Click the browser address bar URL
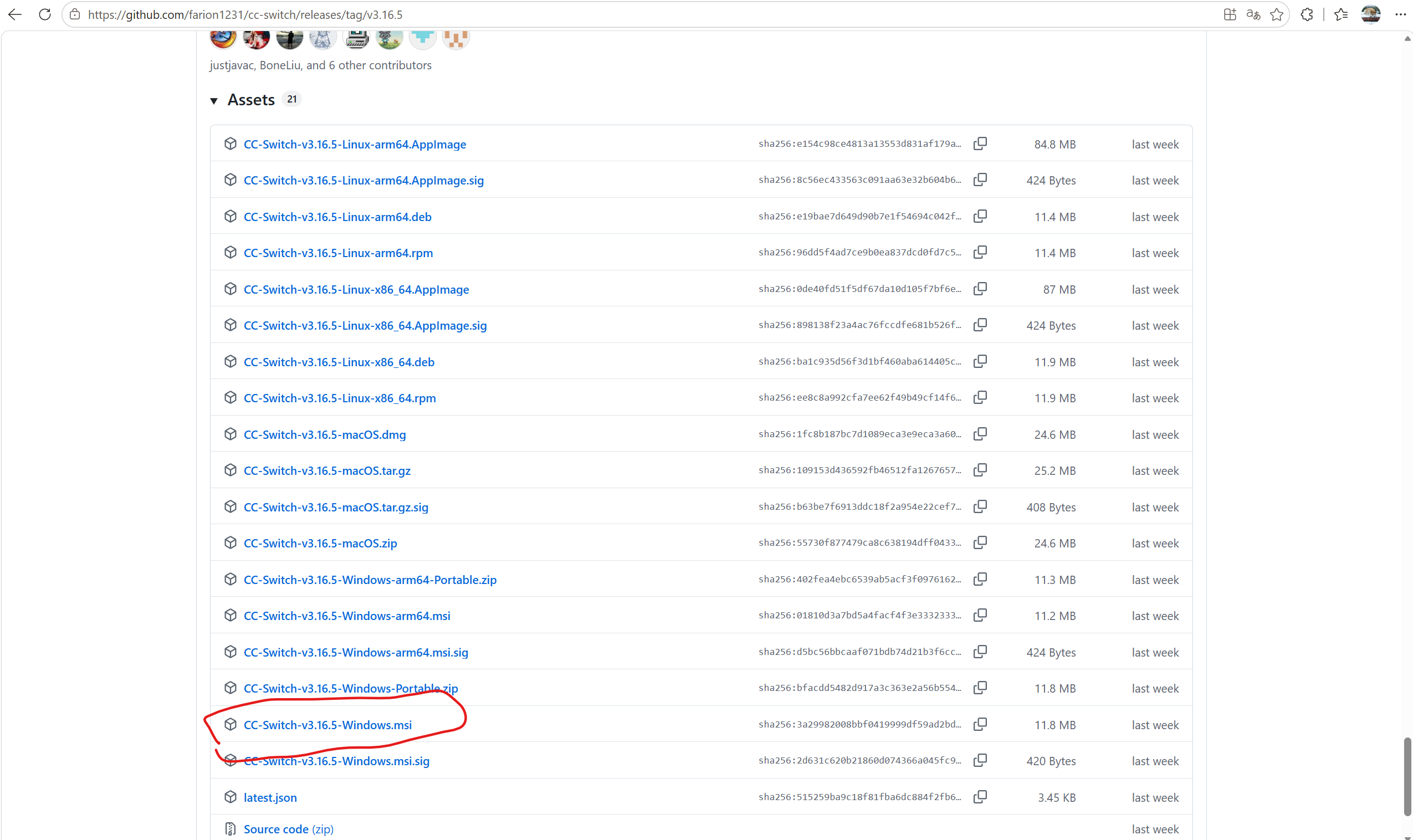The width and height of the screenshot is (1413, 840). point(245,15)
